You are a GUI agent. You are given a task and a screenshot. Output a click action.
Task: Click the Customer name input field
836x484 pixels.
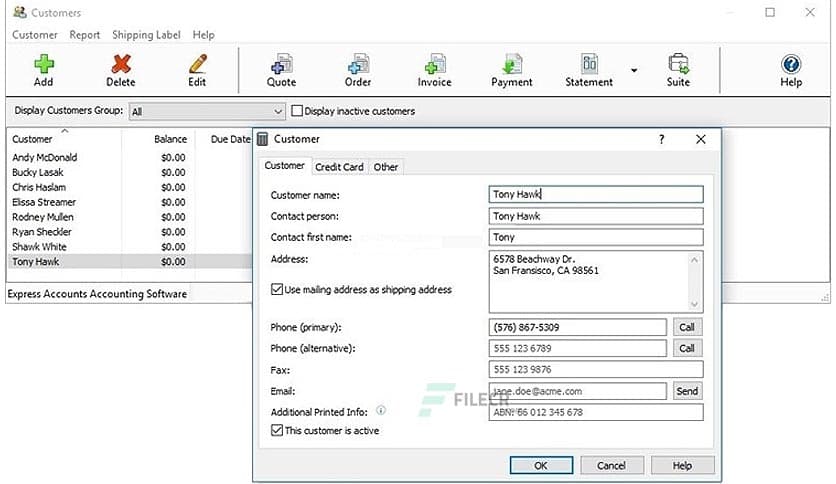tap(596, 194)
